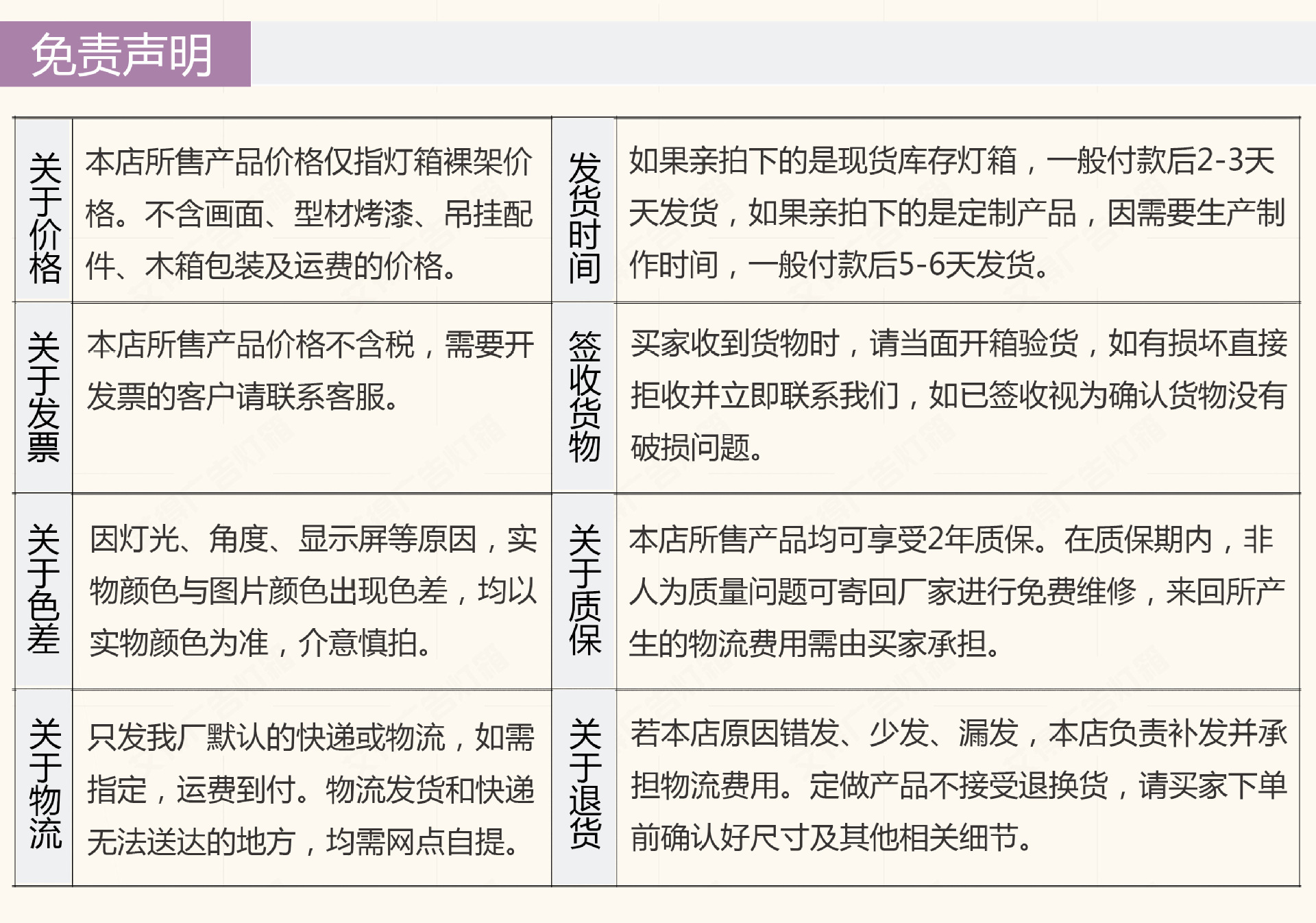Click the line 件、木箱包装及运费的价格。
This screenshot has width=1316, height=923.
271,266
